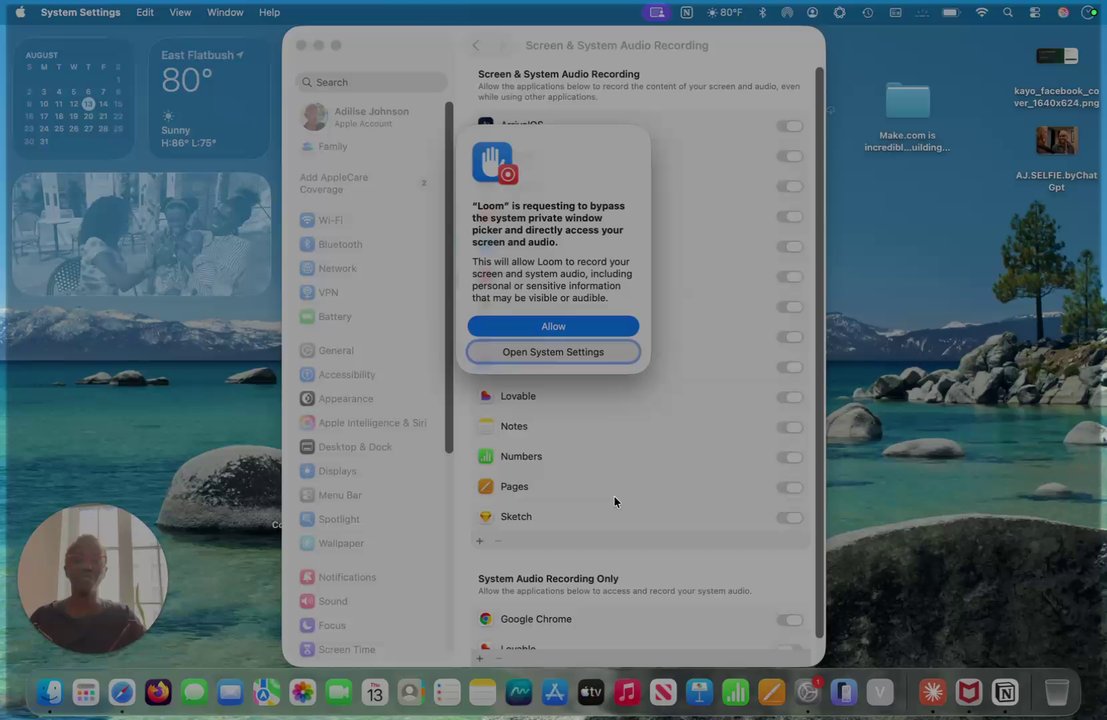Click the Search field in the sidebar
The image size is (1107, 720).
(x=371, y=82)
